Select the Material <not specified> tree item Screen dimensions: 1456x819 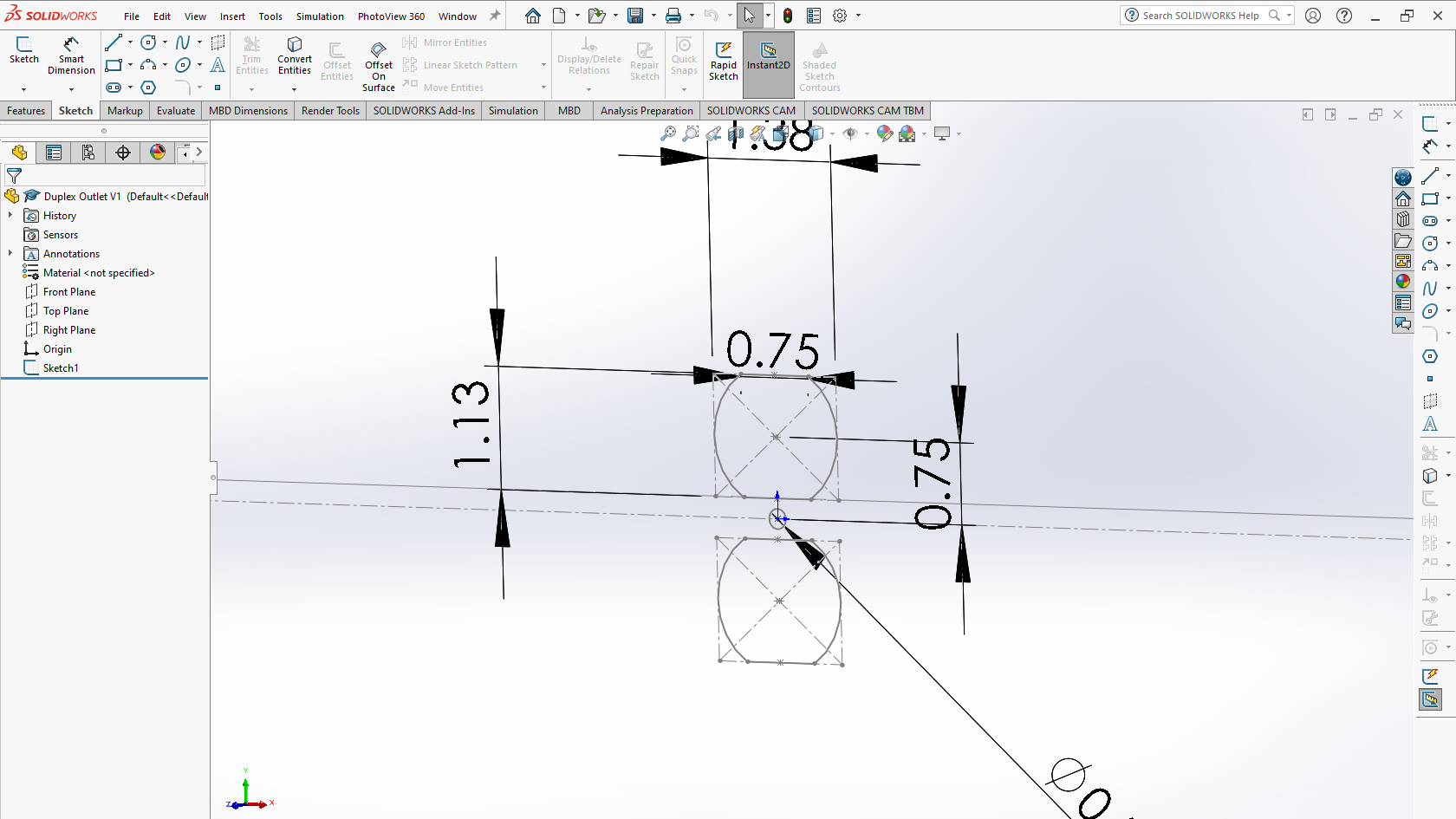tap(99, 273)
